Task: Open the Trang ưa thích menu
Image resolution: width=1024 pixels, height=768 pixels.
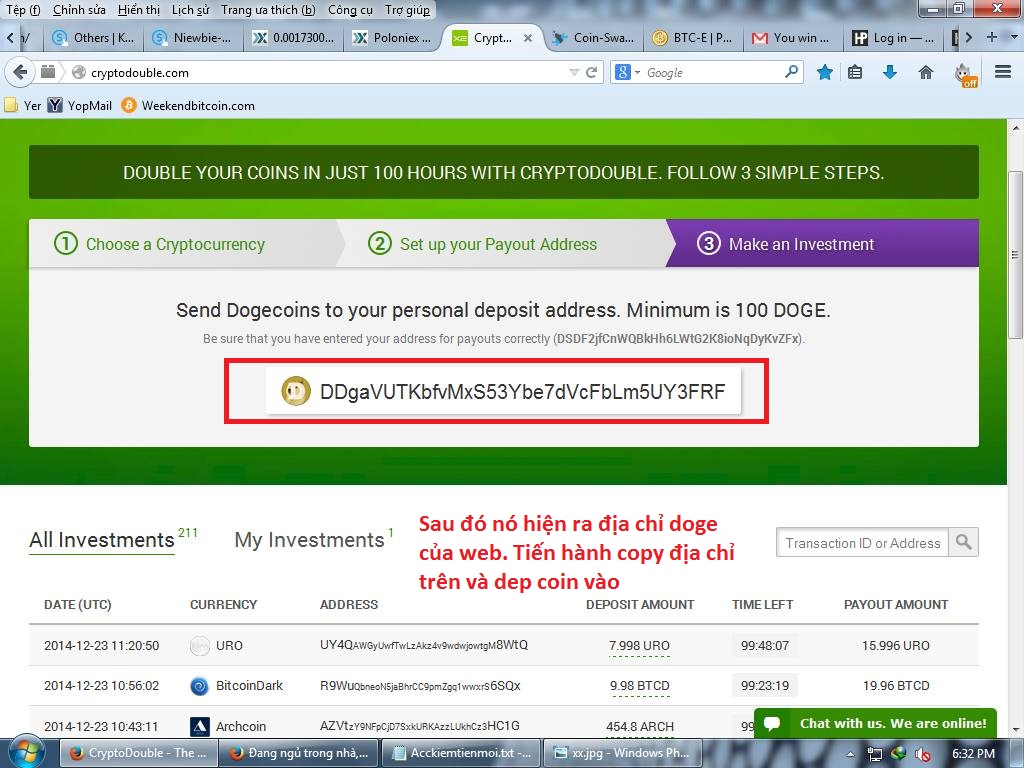Action: tap(268, 10)
